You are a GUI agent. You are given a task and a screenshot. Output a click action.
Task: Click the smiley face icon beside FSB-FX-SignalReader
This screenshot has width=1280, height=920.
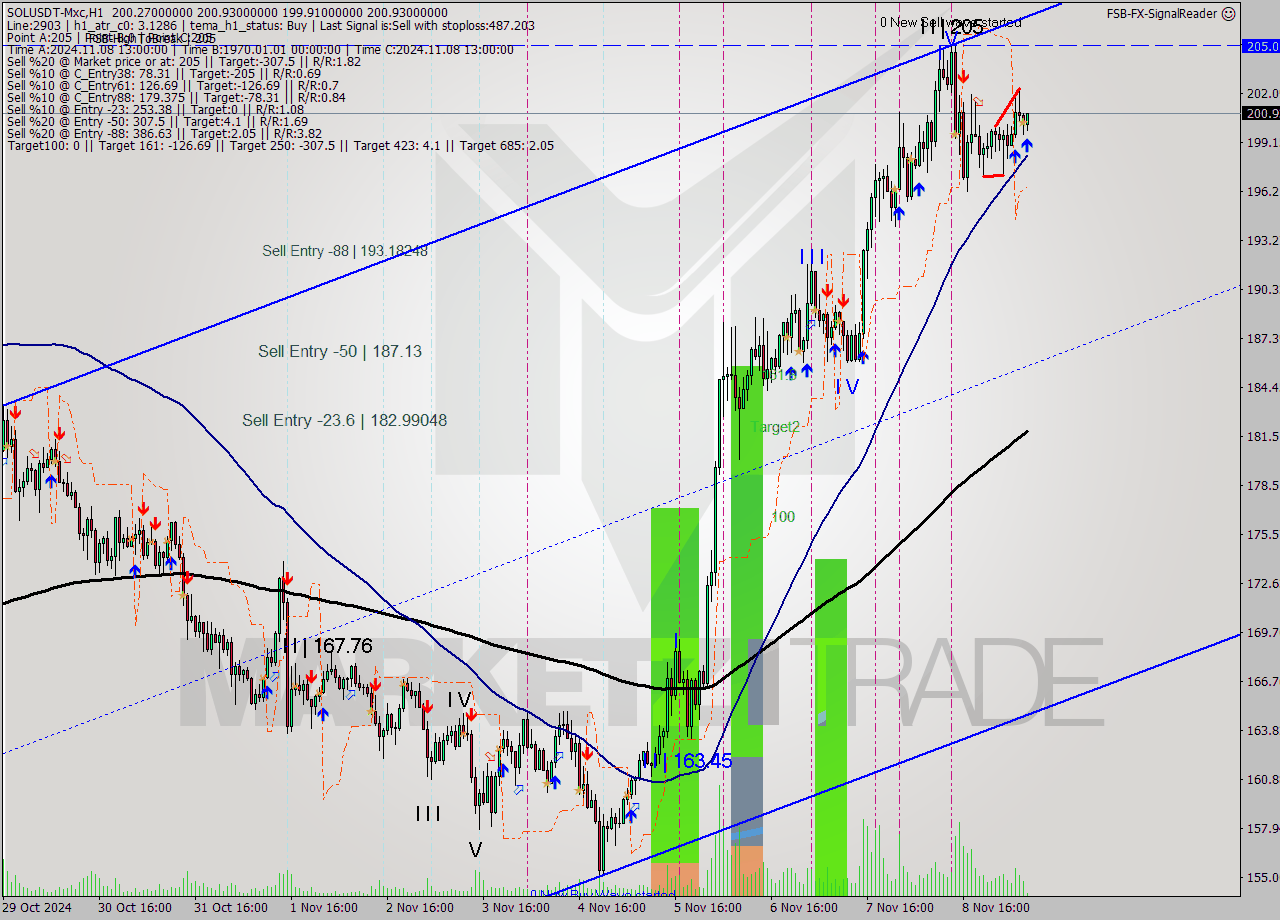click(1229, 14)
